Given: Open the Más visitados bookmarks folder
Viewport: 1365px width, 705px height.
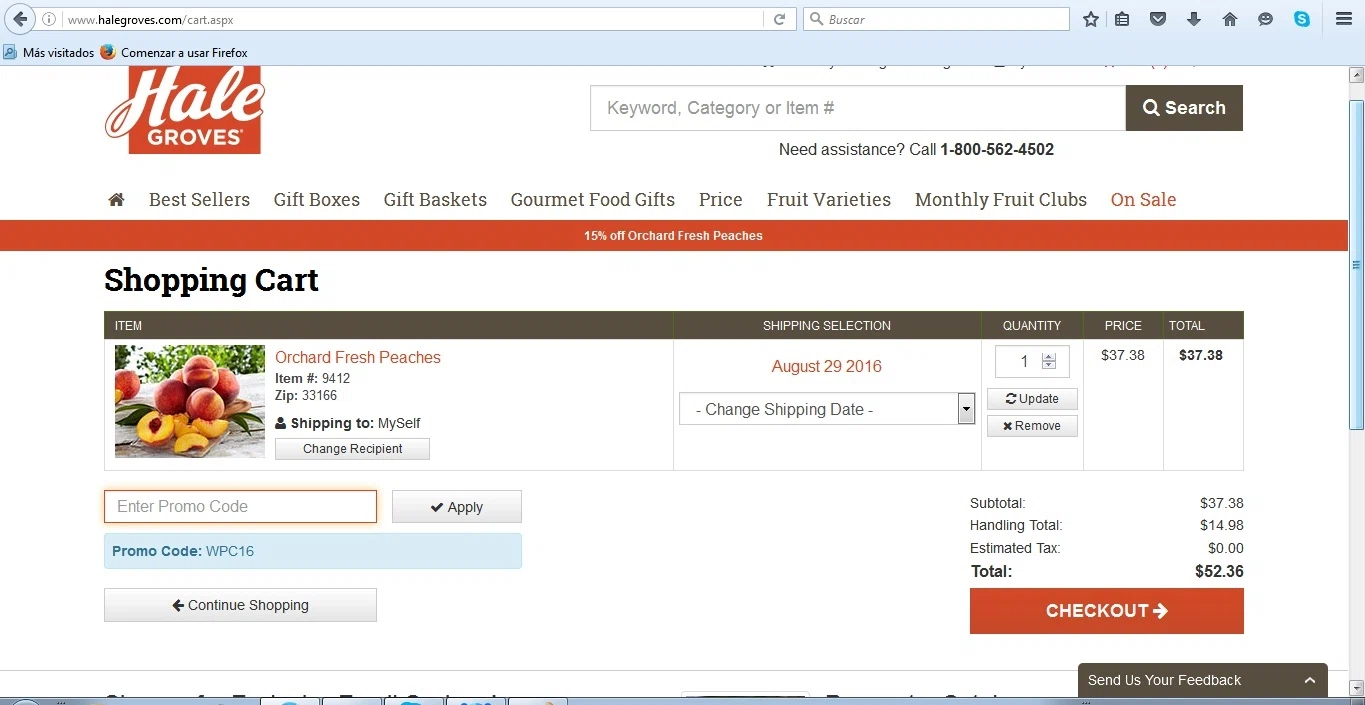Looking at the screenshot, I should point(49,52).
